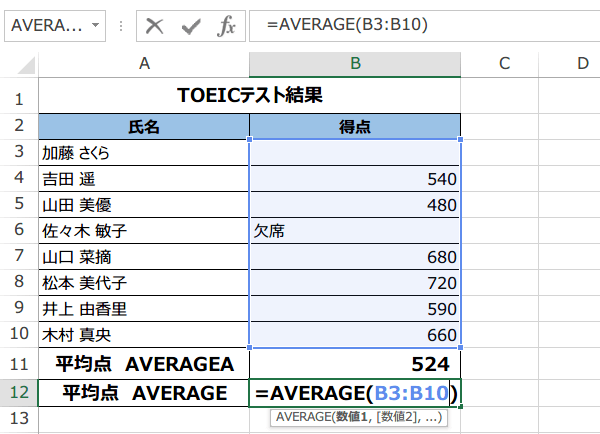This screenshot has height=434, width=600.
Task: Select row 5 header
Action: point(19,204)
